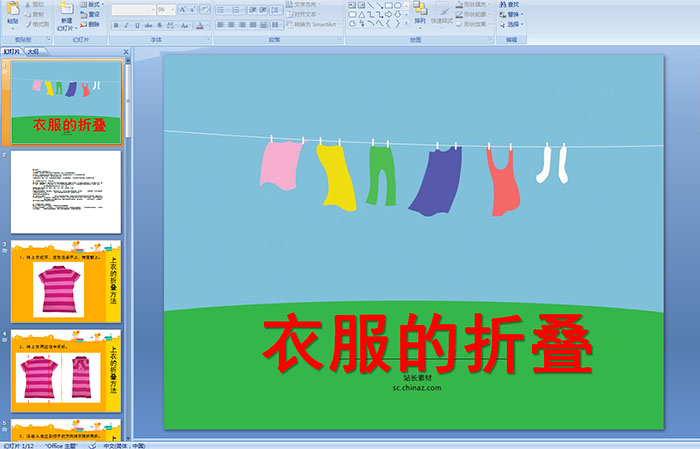Click the Increase Font Size icon
The height and width of the screenshot is (449, 700).
pos(182,10)
